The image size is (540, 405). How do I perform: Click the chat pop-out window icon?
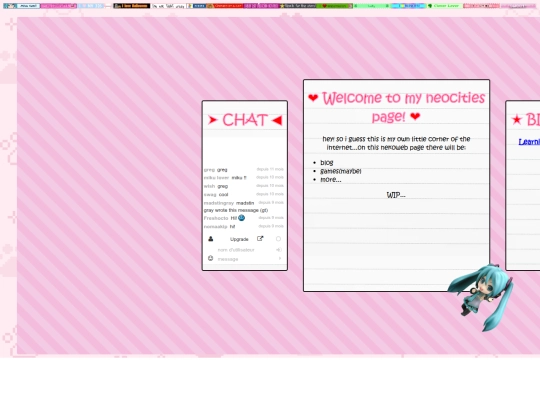260,239
